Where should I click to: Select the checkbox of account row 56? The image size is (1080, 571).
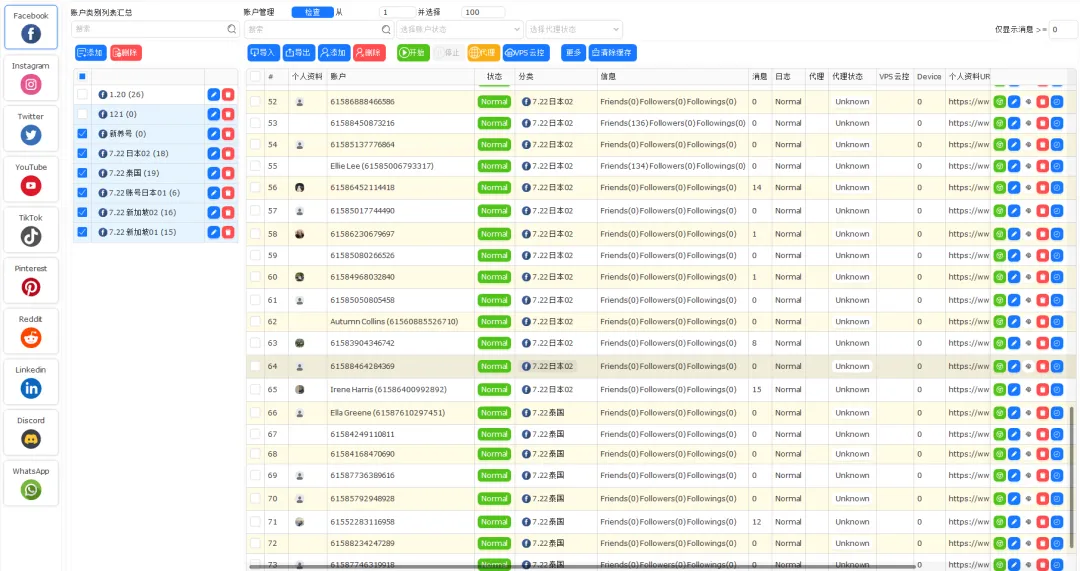tap(256, 187)
